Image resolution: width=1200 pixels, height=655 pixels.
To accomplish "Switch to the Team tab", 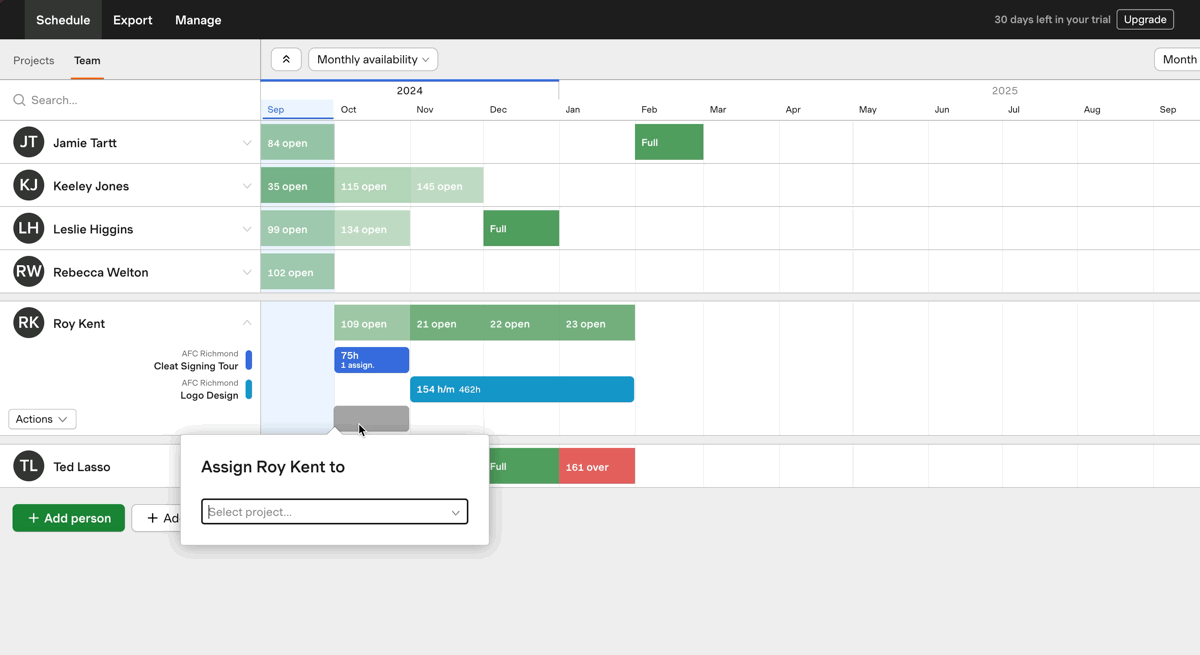I will (87, 60).
